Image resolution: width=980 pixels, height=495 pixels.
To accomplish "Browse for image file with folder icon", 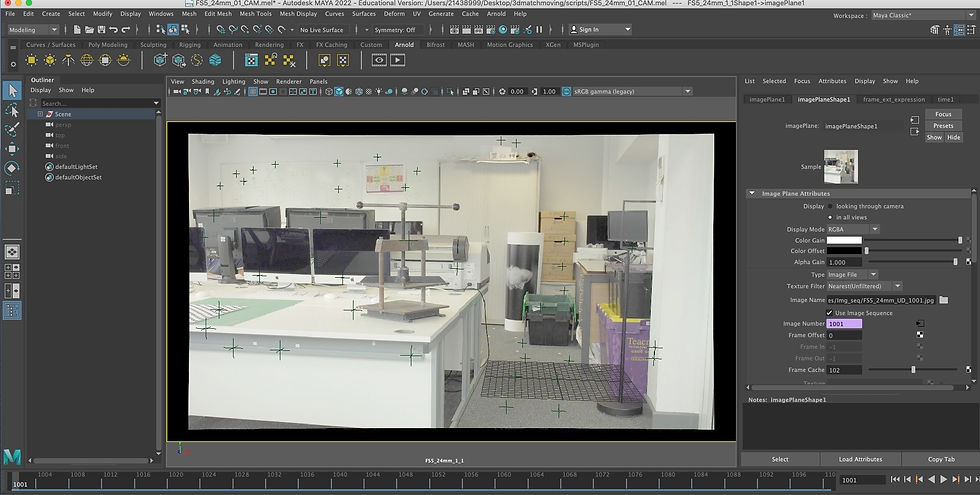I will pyautogui.click(x=944, y=301).
